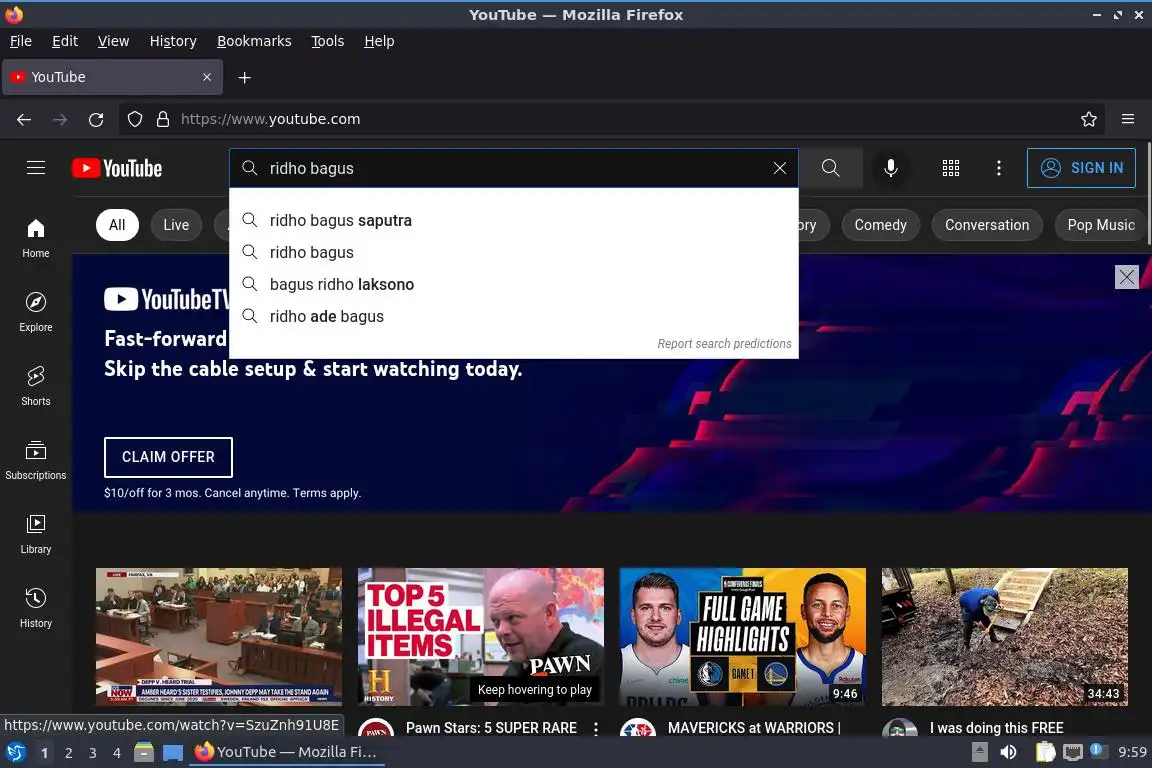Go to Home in the sidebar
Viewport: 1152px width, 768px height.
point(36,238)
